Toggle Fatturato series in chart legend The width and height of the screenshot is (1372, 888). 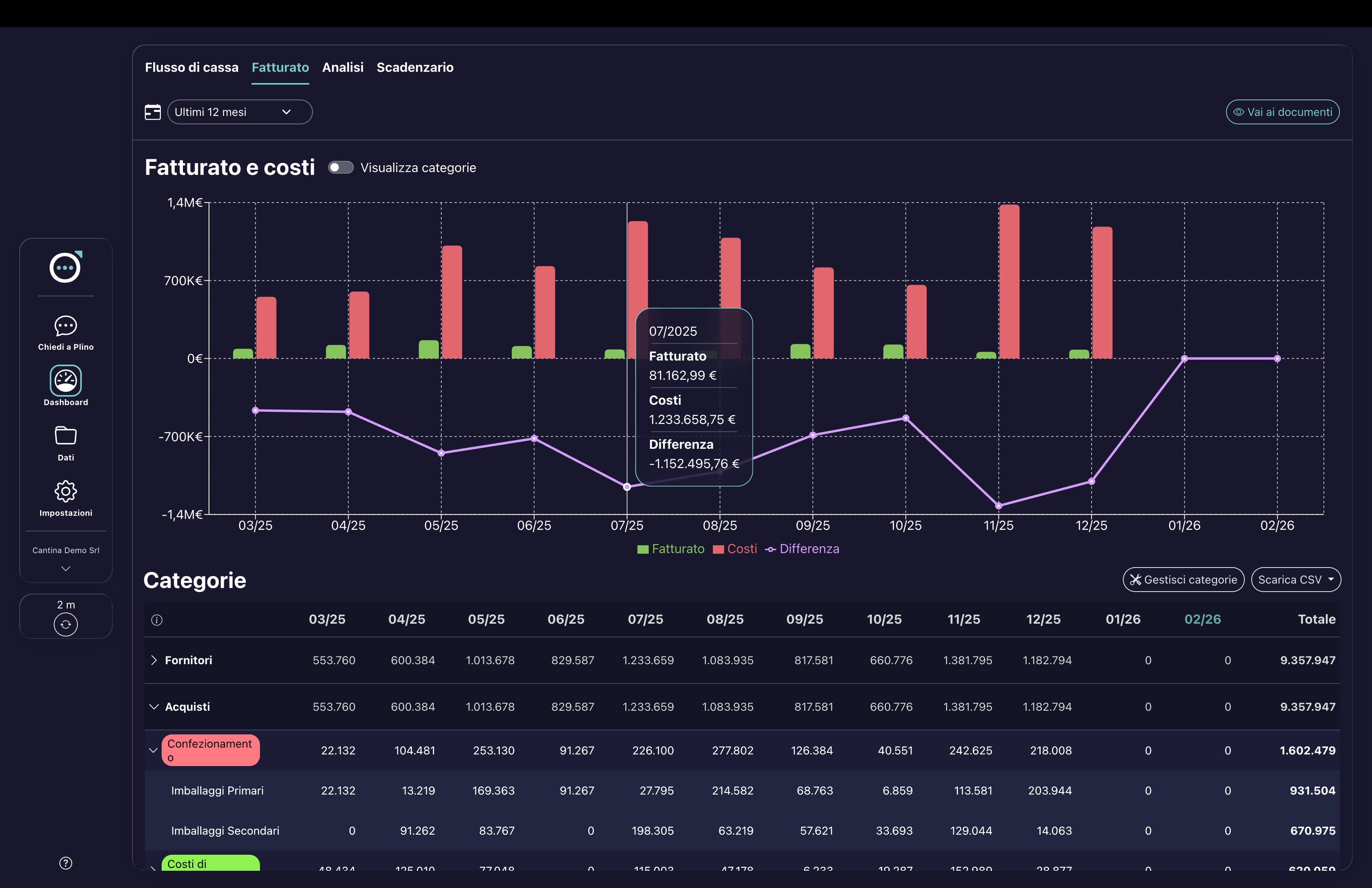pos(670,549)
